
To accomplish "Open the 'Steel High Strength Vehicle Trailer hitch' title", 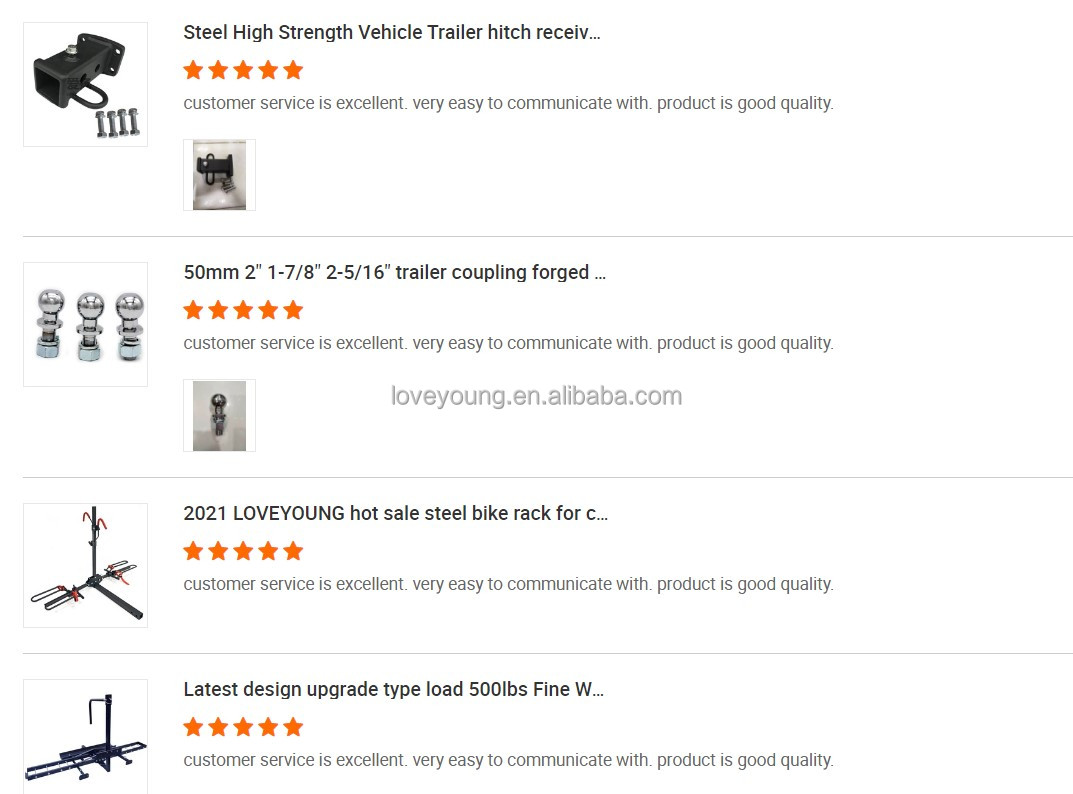I will 391,32.
